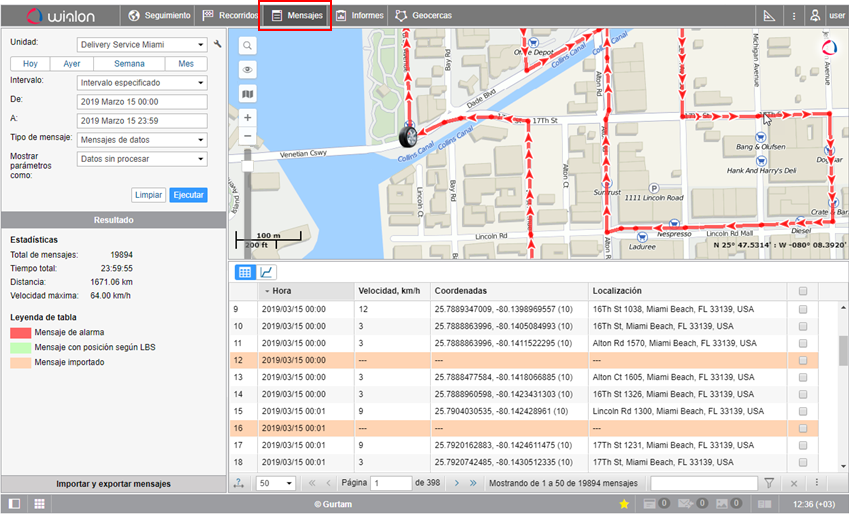Open the Unidad dropdown
Screen dimensions: 849x514
tap(141, 45)
